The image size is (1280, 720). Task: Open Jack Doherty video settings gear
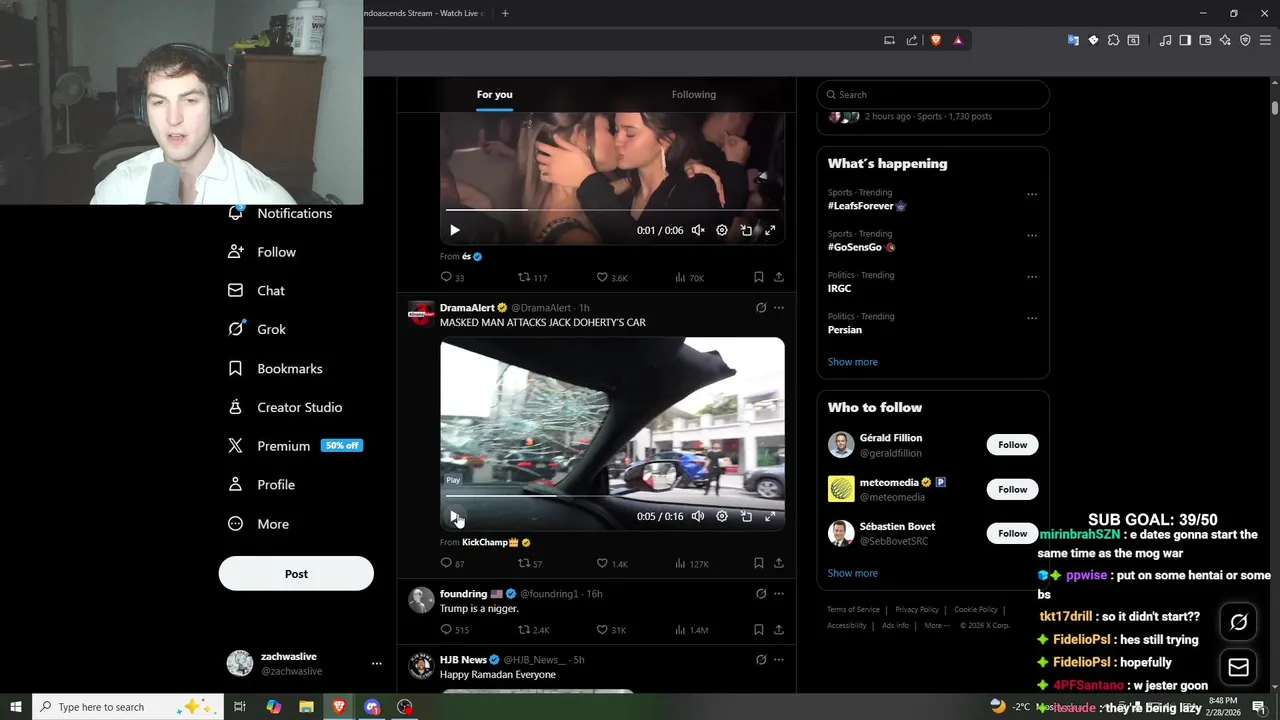click(x=722, y=516)
